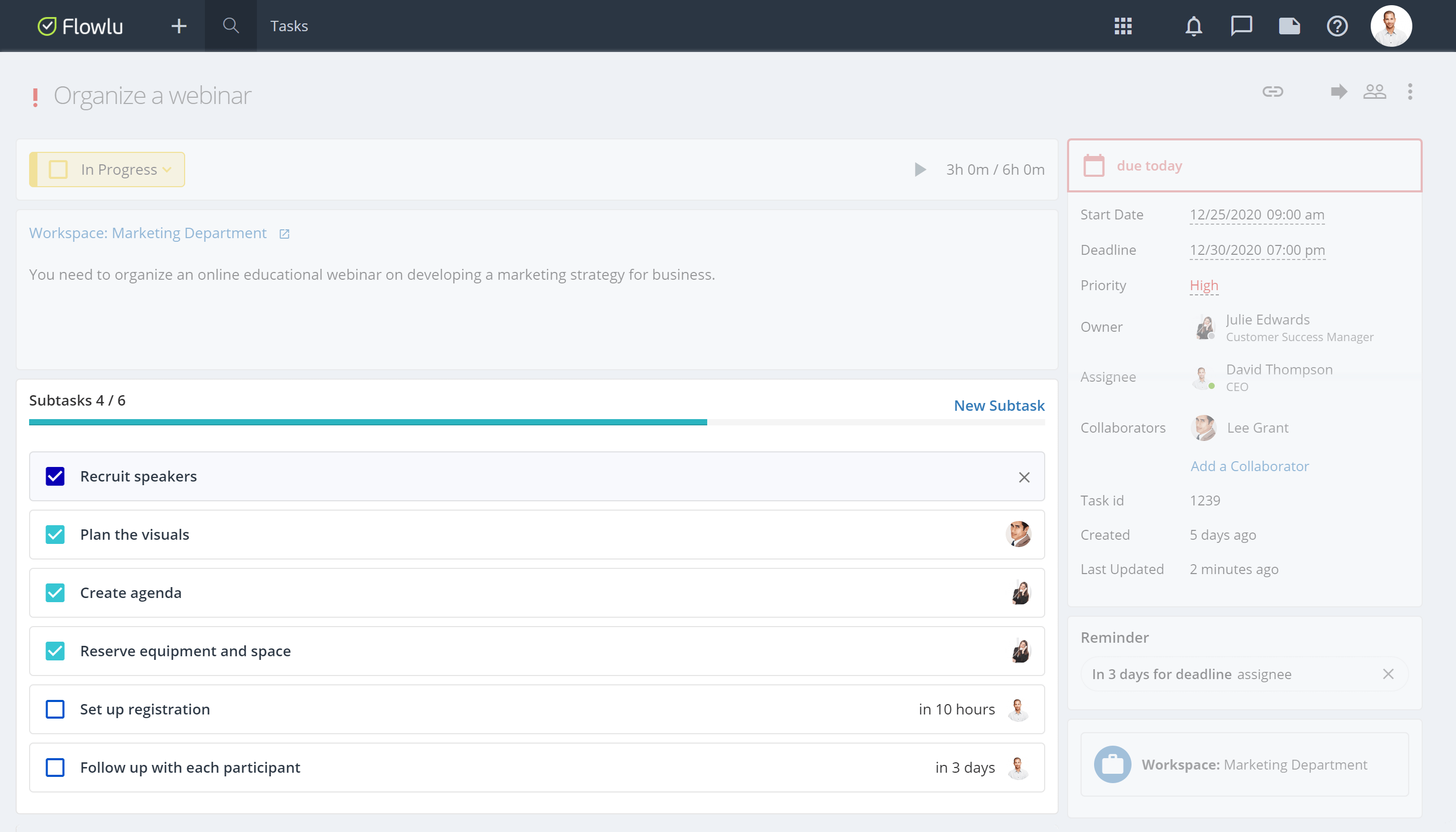Start the task timer play icon
The width and height of the screenshot is (1456, 832).
click(919, 169)
